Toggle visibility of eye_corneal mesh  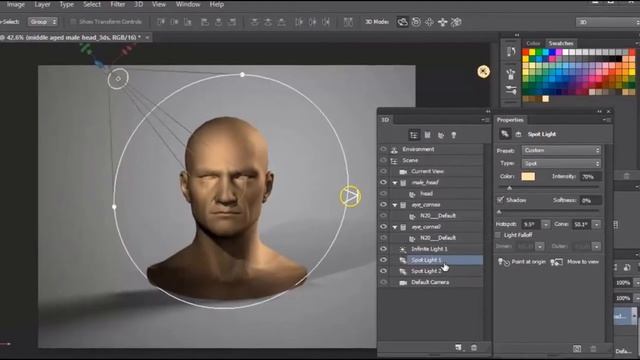click(x=383, y=227)
